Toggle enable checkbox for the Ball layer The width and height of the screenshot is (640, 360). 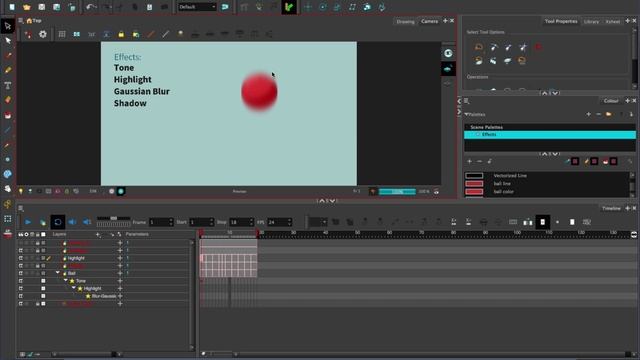point(21,273)
